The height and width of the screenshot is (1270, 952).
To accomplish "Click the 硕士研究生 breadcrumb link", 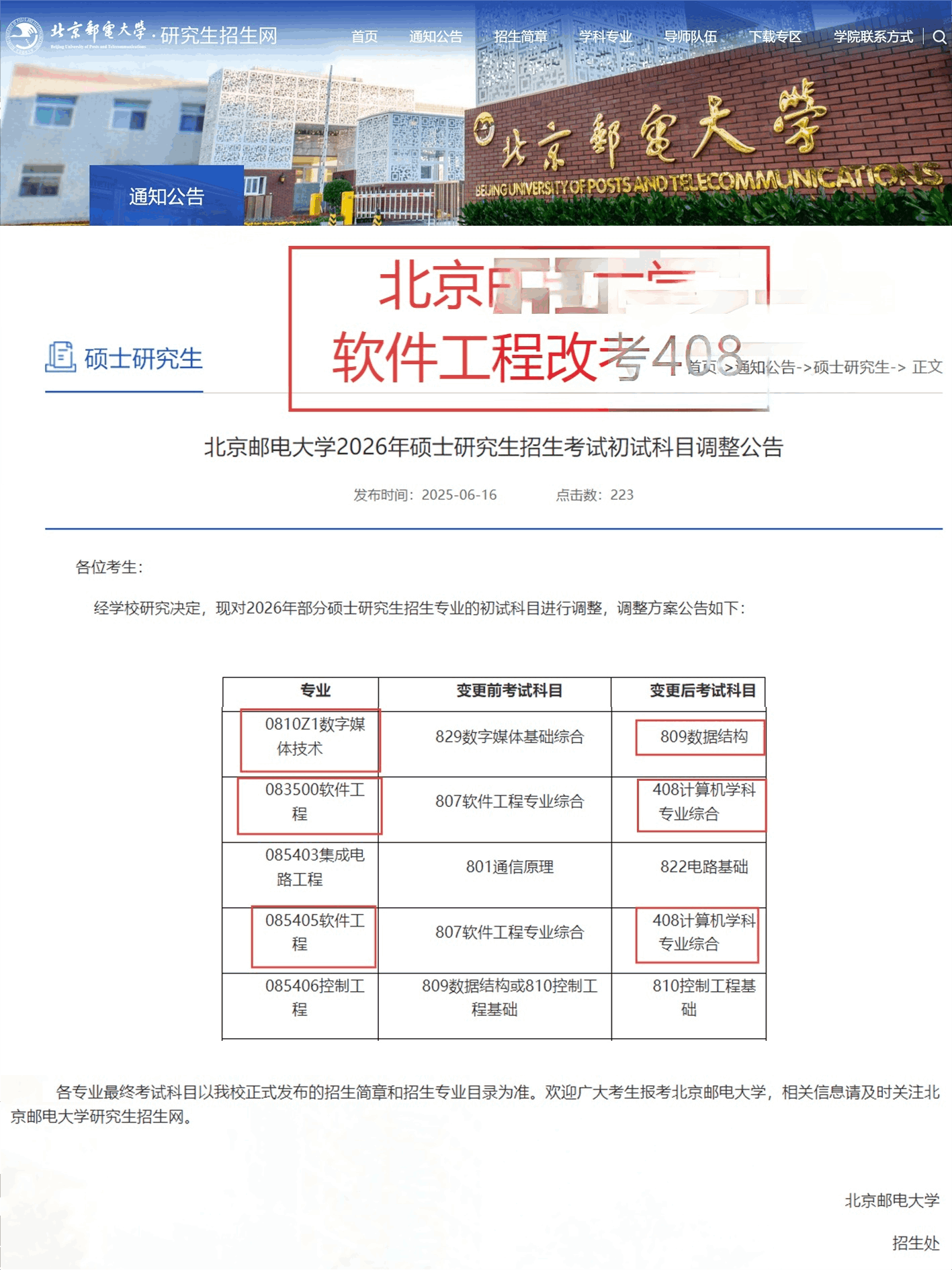I will click(x=851, y=367).
